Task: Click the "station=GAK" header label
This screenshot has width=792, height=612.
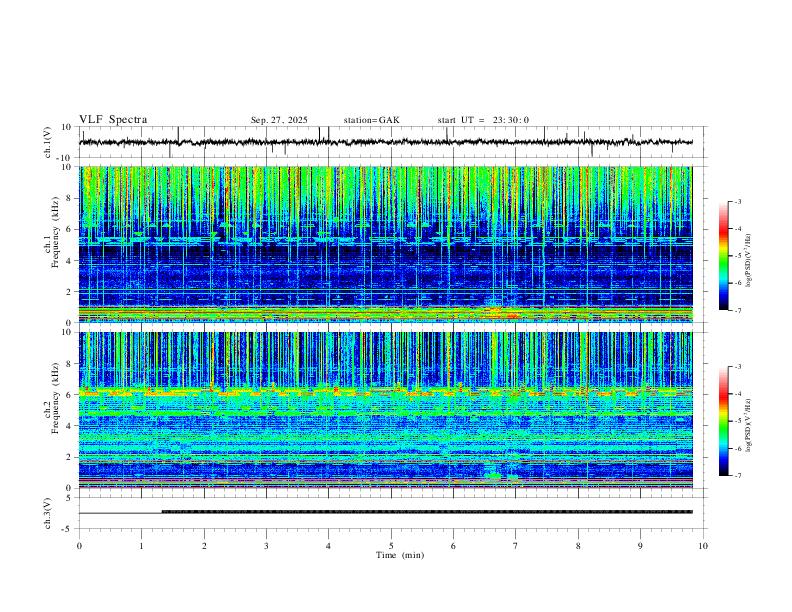Action: (x=371, y=120)
